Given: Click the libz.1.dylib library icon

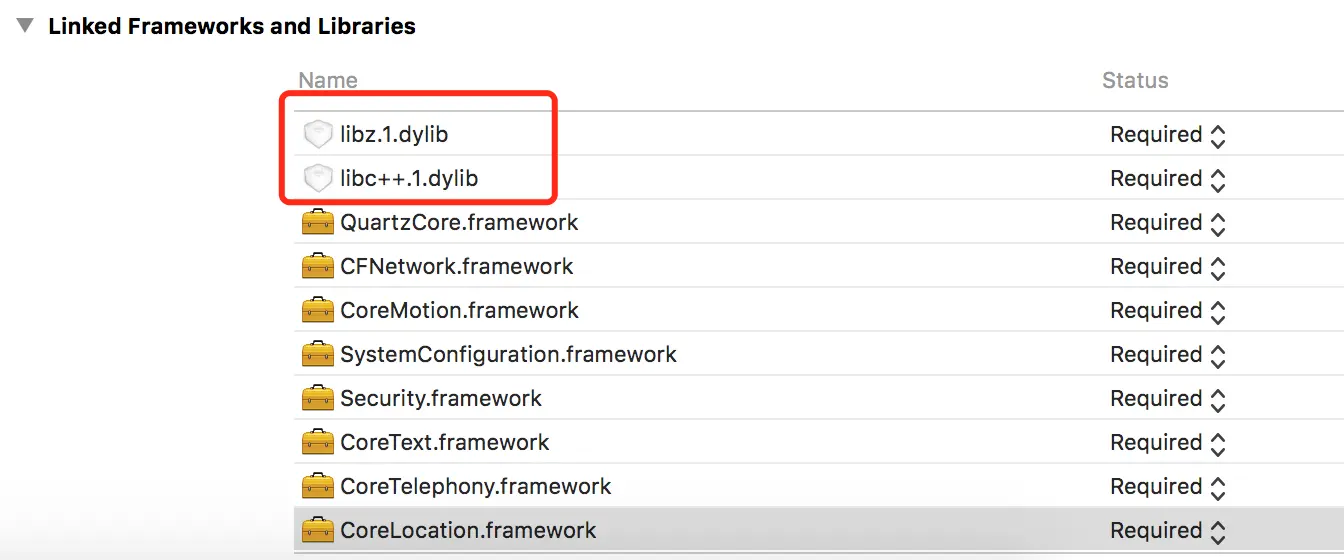Looking at the screenshot, I should coord(317,134).
